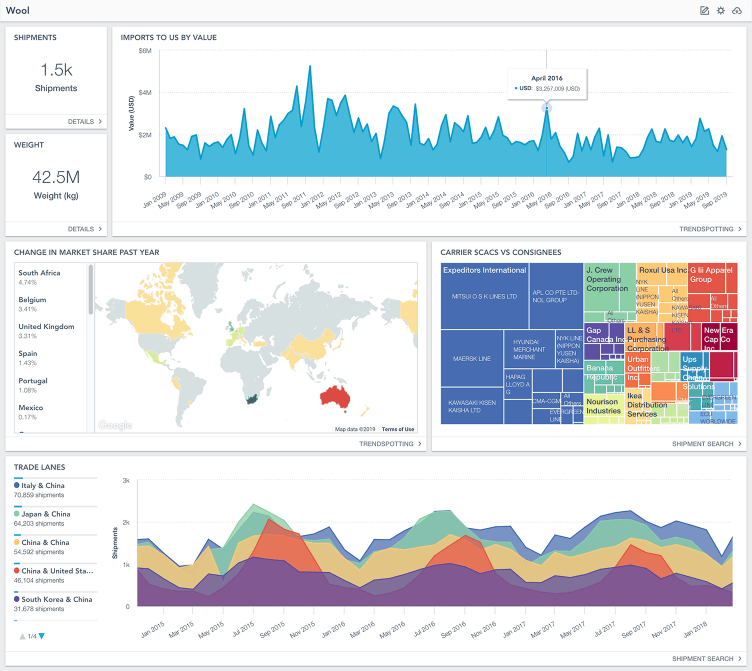
Task: Go to next page of trade lanes legend
Action: (x=42, y=636)
